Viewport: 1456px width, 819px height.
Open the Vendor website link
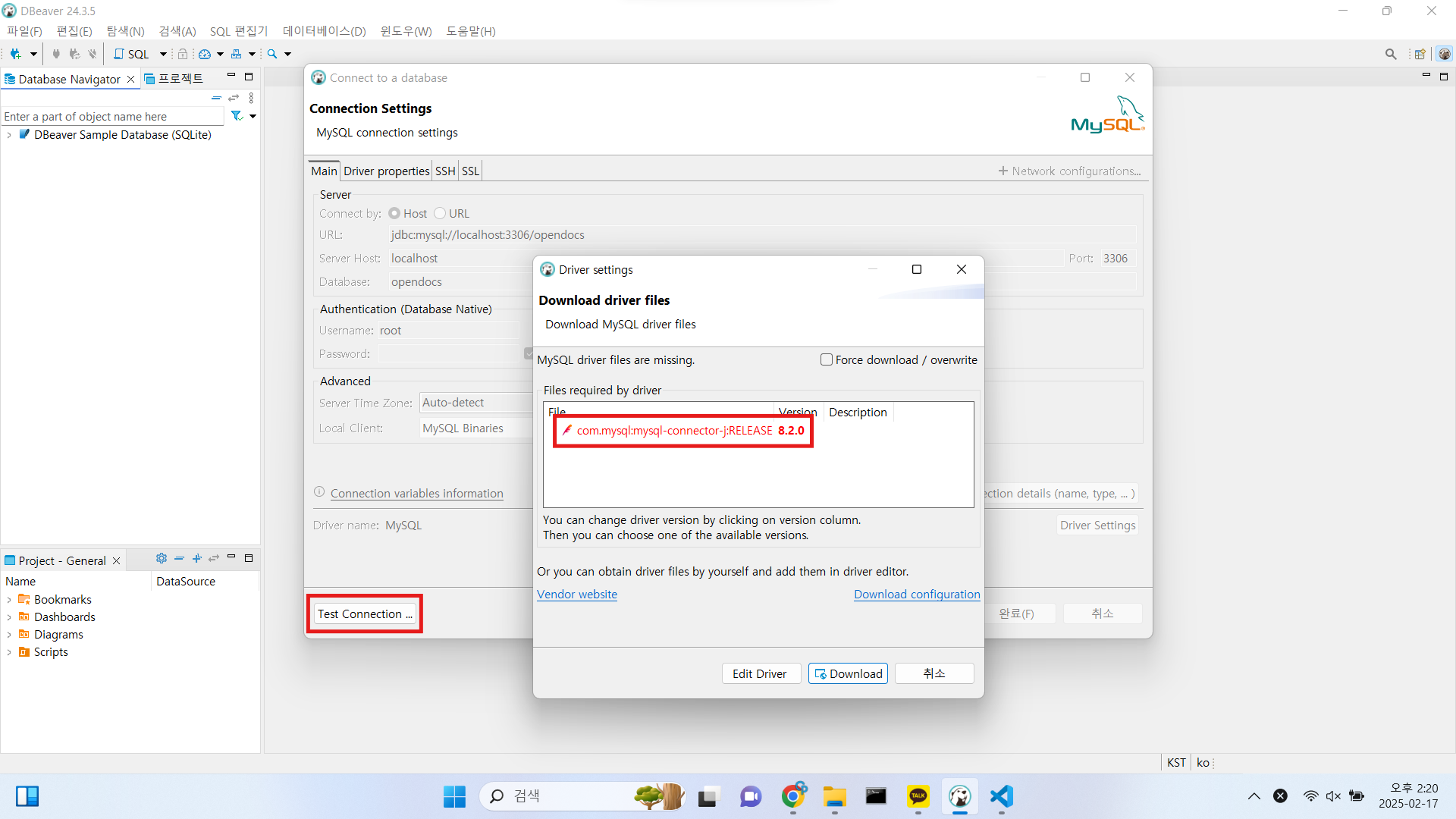tap(576, 595)
